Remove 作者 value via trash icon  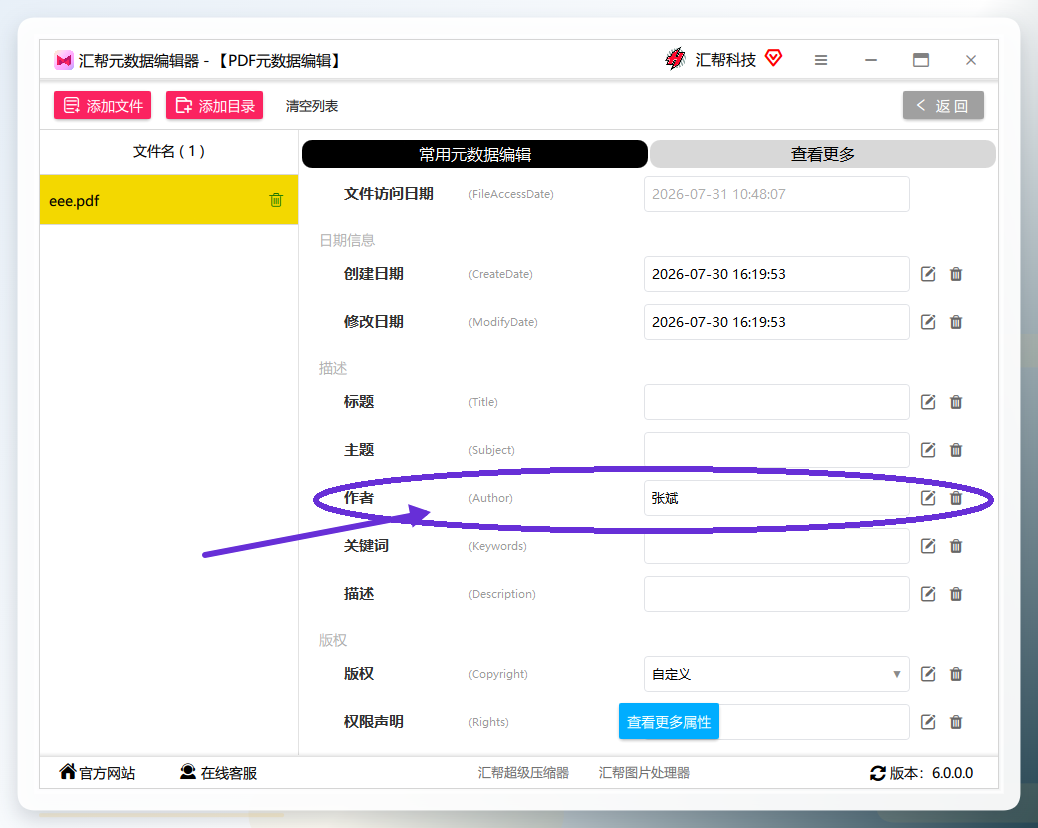[956, 498]
